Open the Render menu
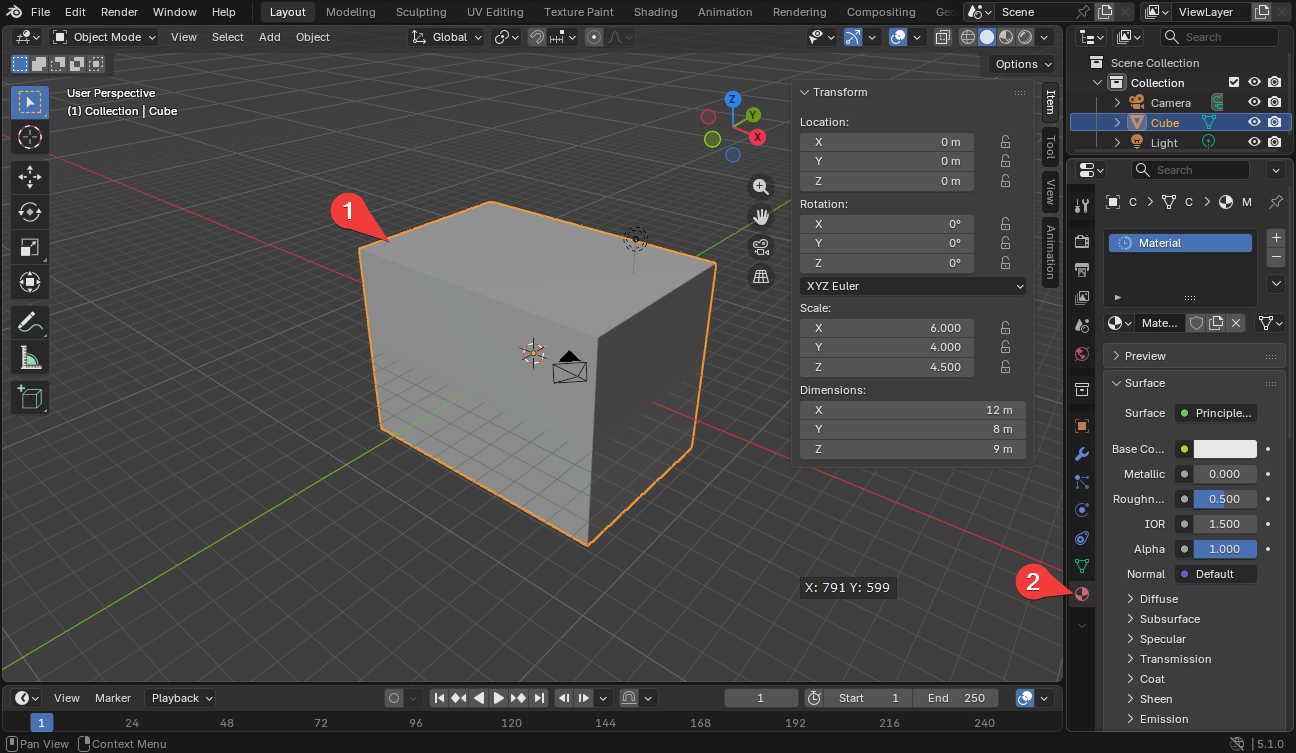This screenshot has height=753, width=1296. pyautogui.click(x=119, y=12)
